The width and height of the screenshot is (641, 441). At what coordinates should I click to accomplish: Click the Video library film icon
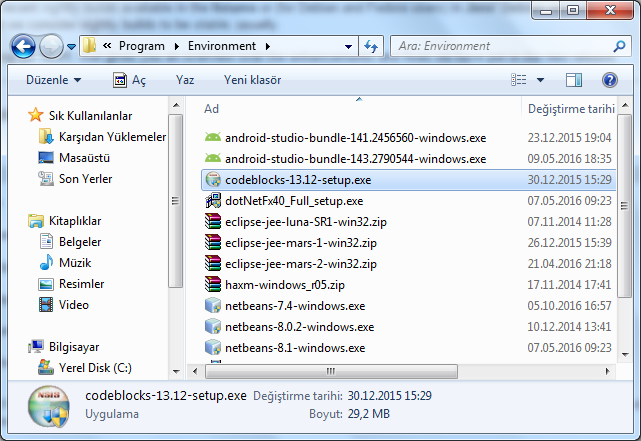coord(46,304)
